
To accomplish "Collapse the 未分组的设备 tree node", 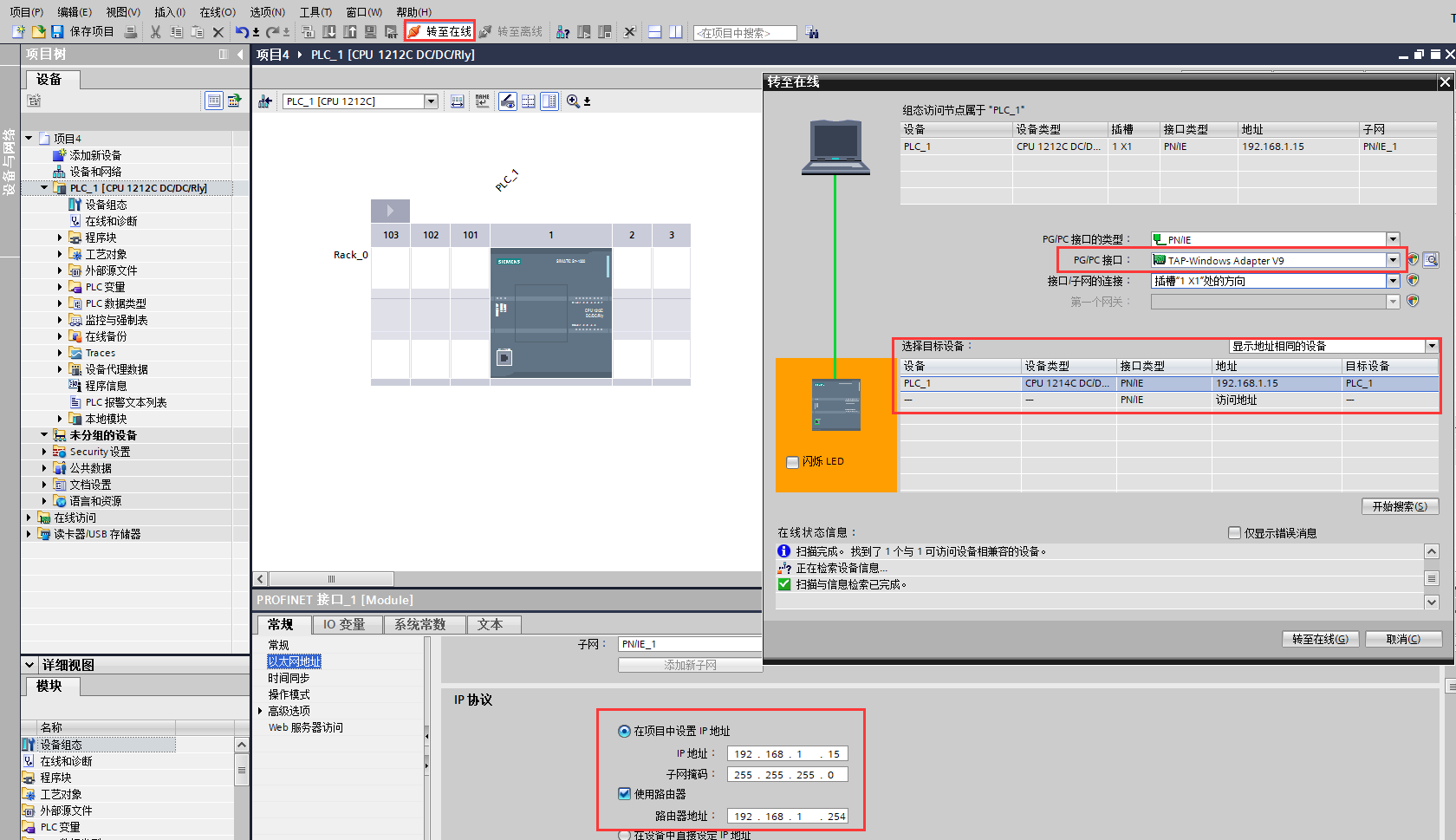I will [x=44, y=435].
